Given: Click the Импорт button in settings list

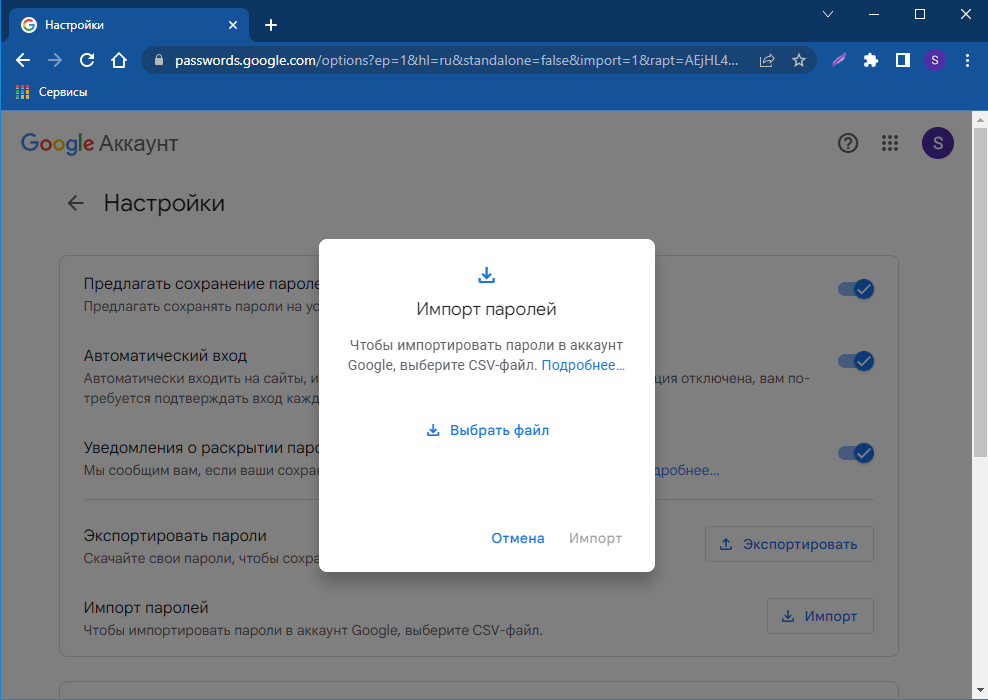Looking at the screenshot, I should (x=820, y=616).
